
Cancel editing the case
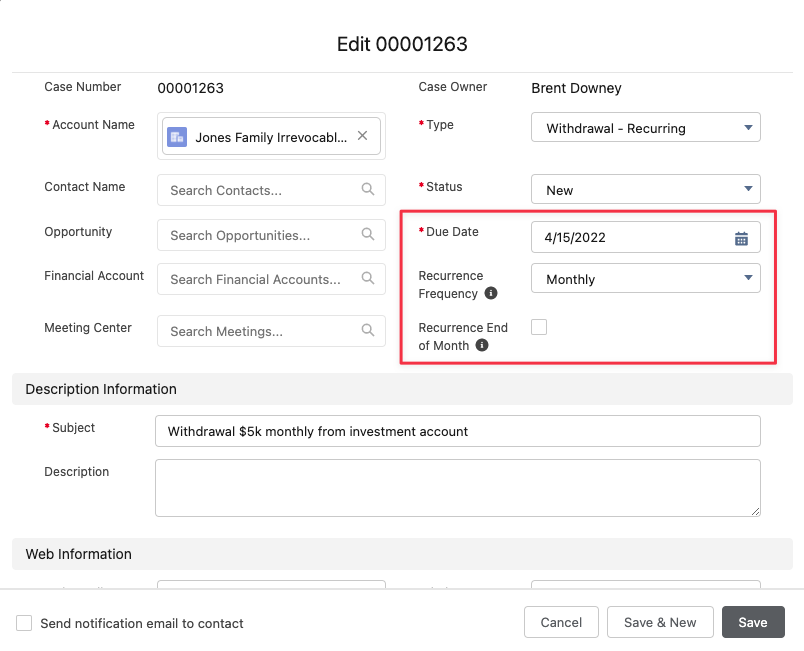click(x=561, y=622)
